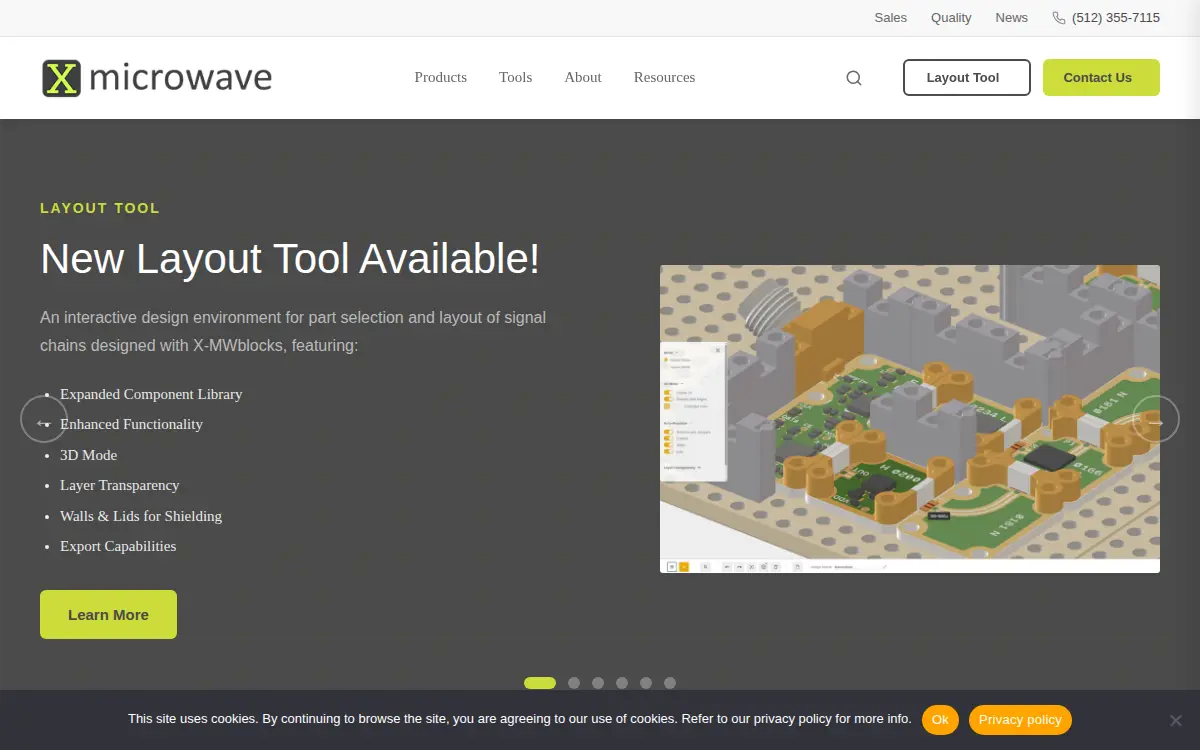This screenshot has height=750, width=1200.
Task: Click the Quality link in top bar
Action: coord(951,18)
